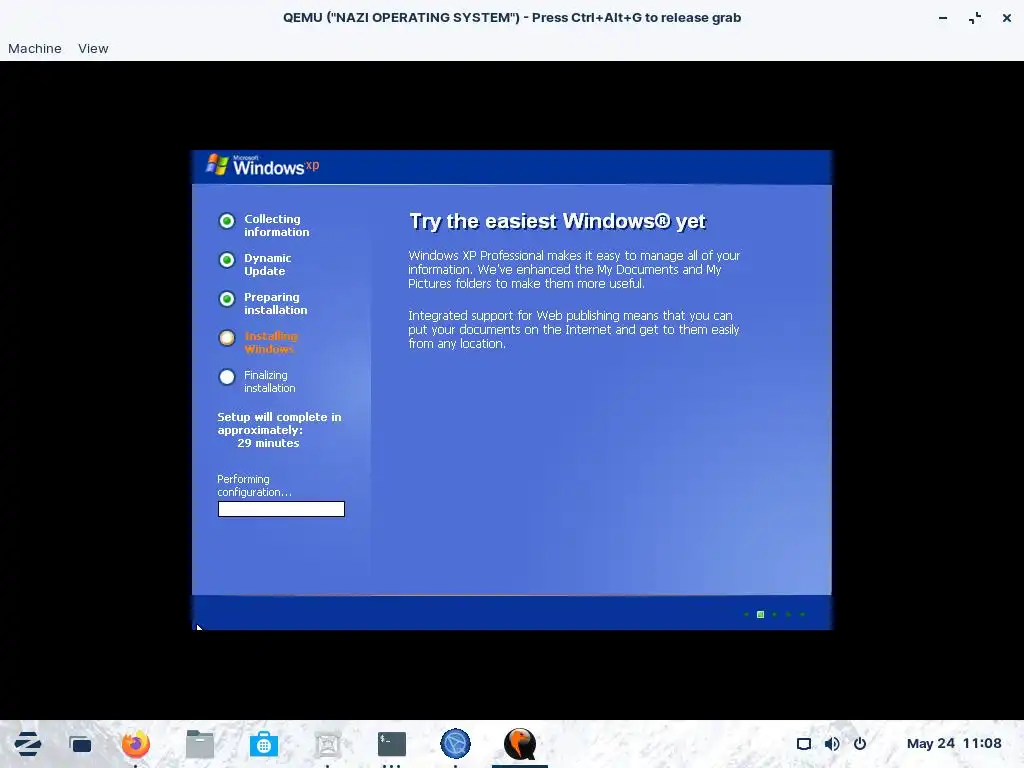The image size is (1024, 768).
Task: Click the 'Integrated support for Web publishing' paragraph
Action: [x=573, y=329]
